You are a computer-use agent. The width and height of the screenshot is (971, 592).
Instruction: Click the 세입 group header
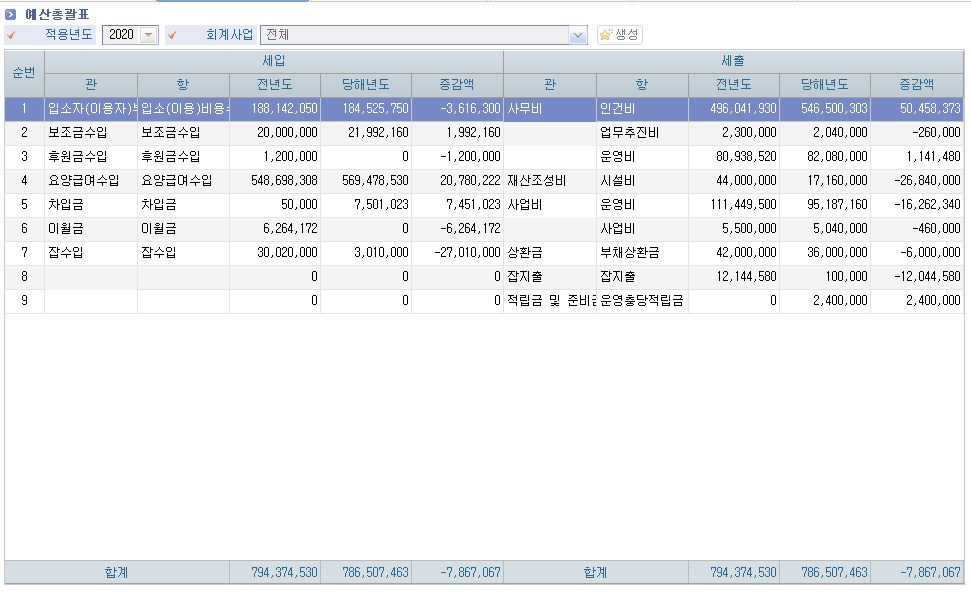pos(274,61)
